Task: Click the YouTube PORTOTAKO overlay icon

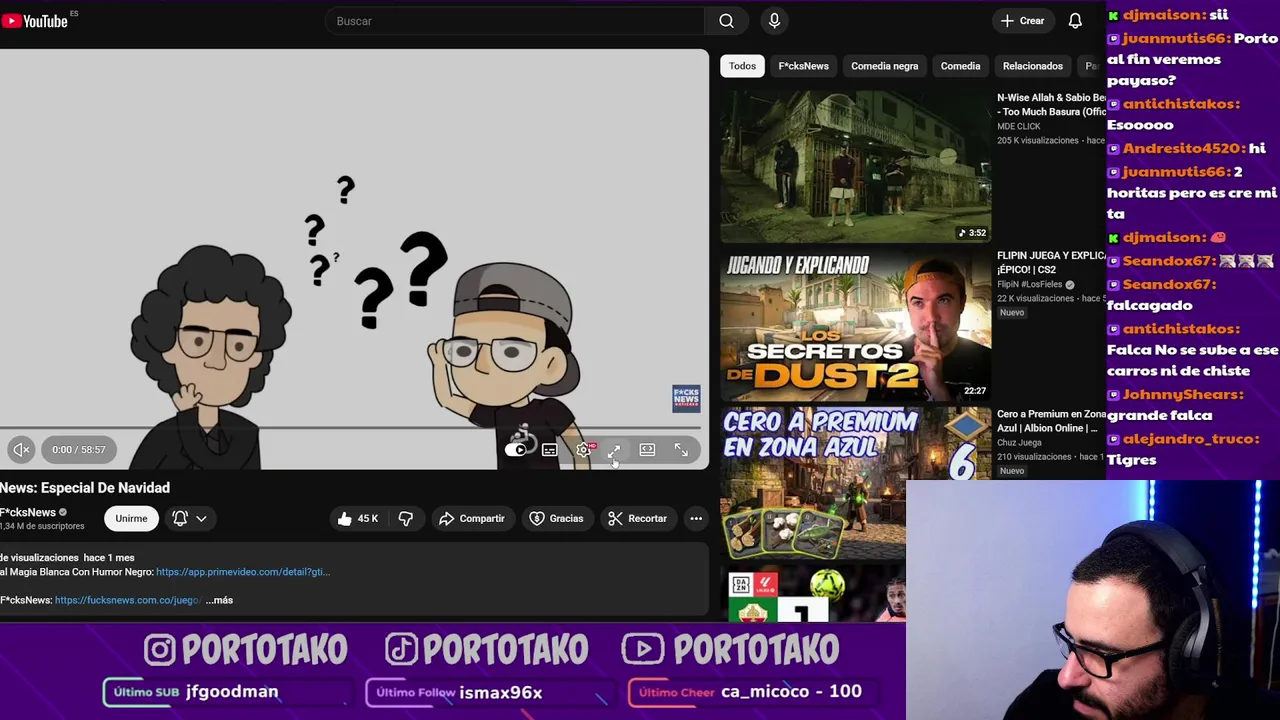Action: 642,650
